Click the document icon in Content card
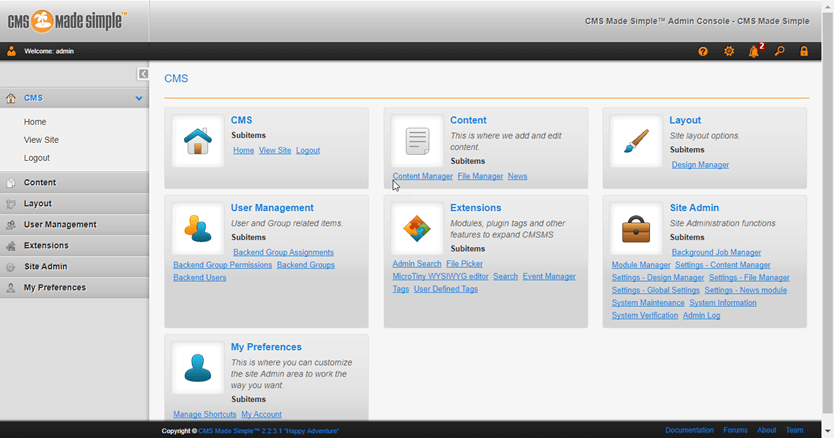 coord(417,141)
